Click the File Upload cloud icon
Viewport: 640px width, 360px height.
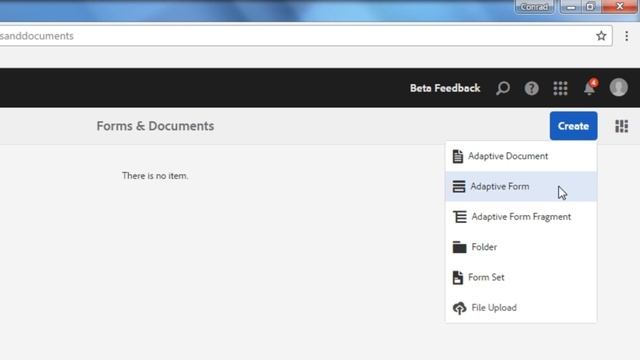(459, 308)
